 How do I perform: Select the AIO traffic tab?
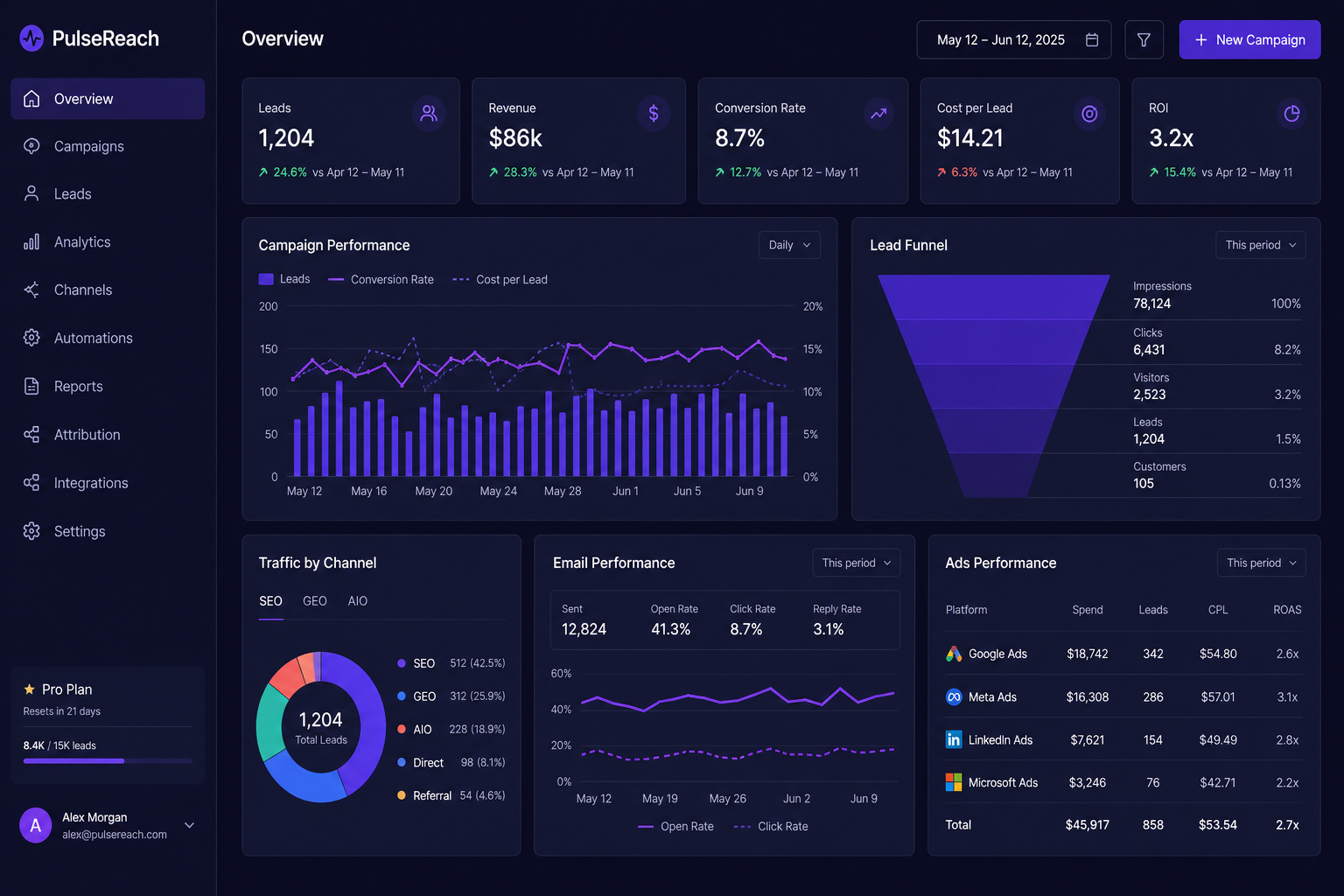(x=358, y=601)
